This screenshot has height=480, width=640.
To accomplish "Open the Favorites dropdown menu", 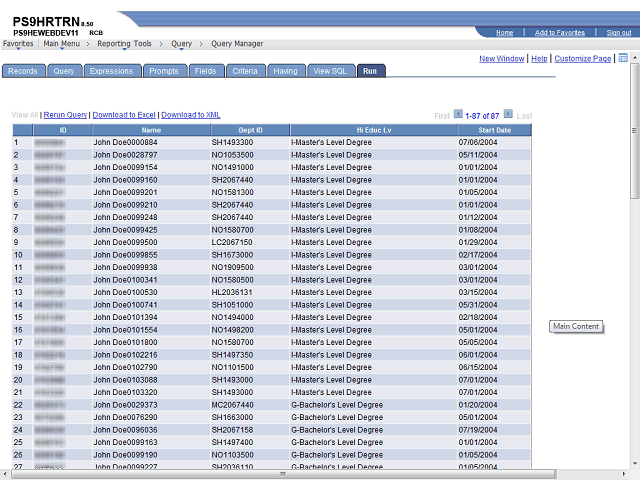I will pos(18,44).
